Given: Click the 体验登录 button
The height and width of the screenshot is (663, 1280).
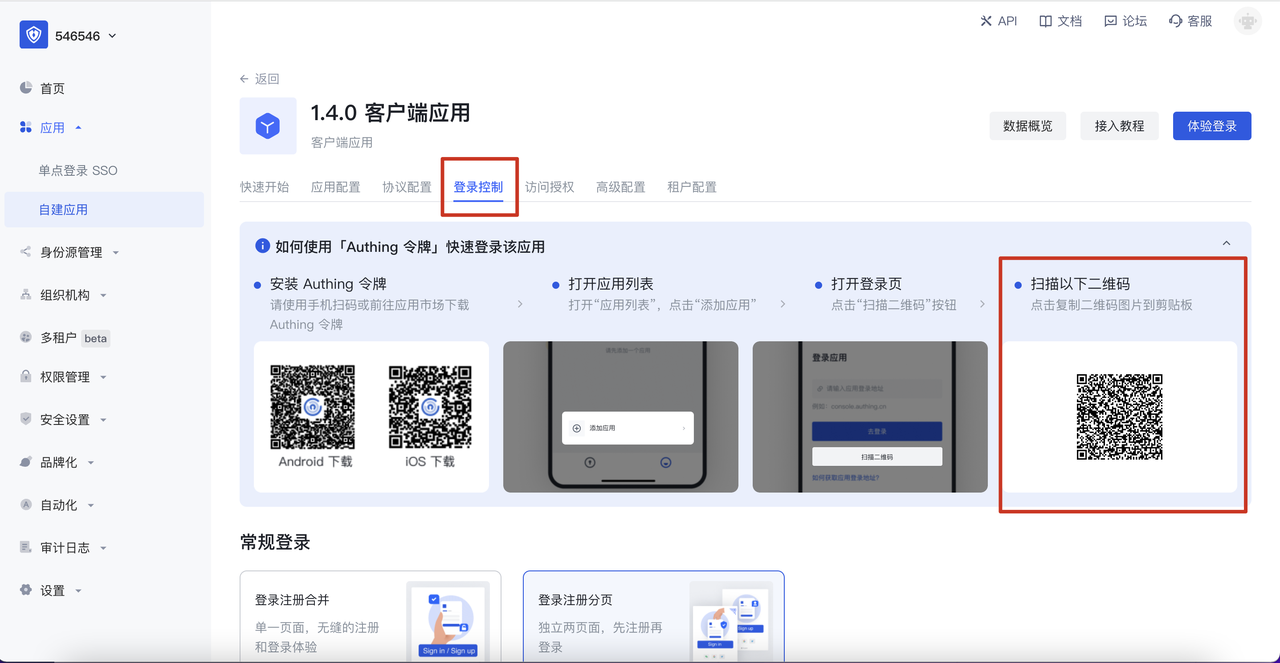Looking at the screenshot, I should click(x=1211, y=126).
